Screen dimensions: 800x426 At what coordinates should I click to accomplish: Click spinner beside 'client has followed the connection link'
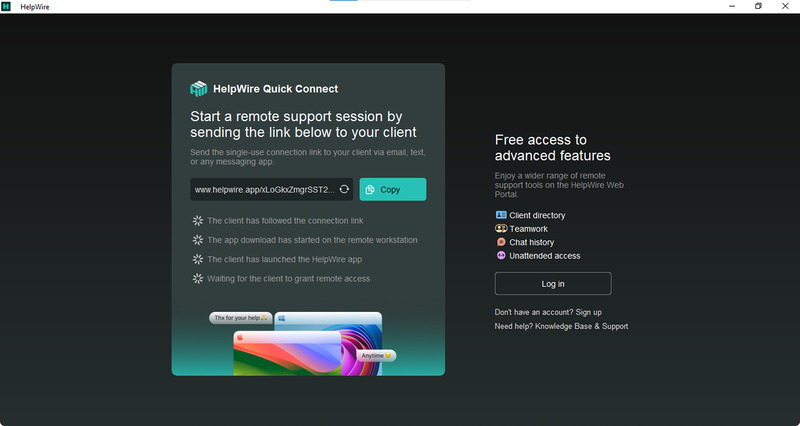click(x=198, y=221)
